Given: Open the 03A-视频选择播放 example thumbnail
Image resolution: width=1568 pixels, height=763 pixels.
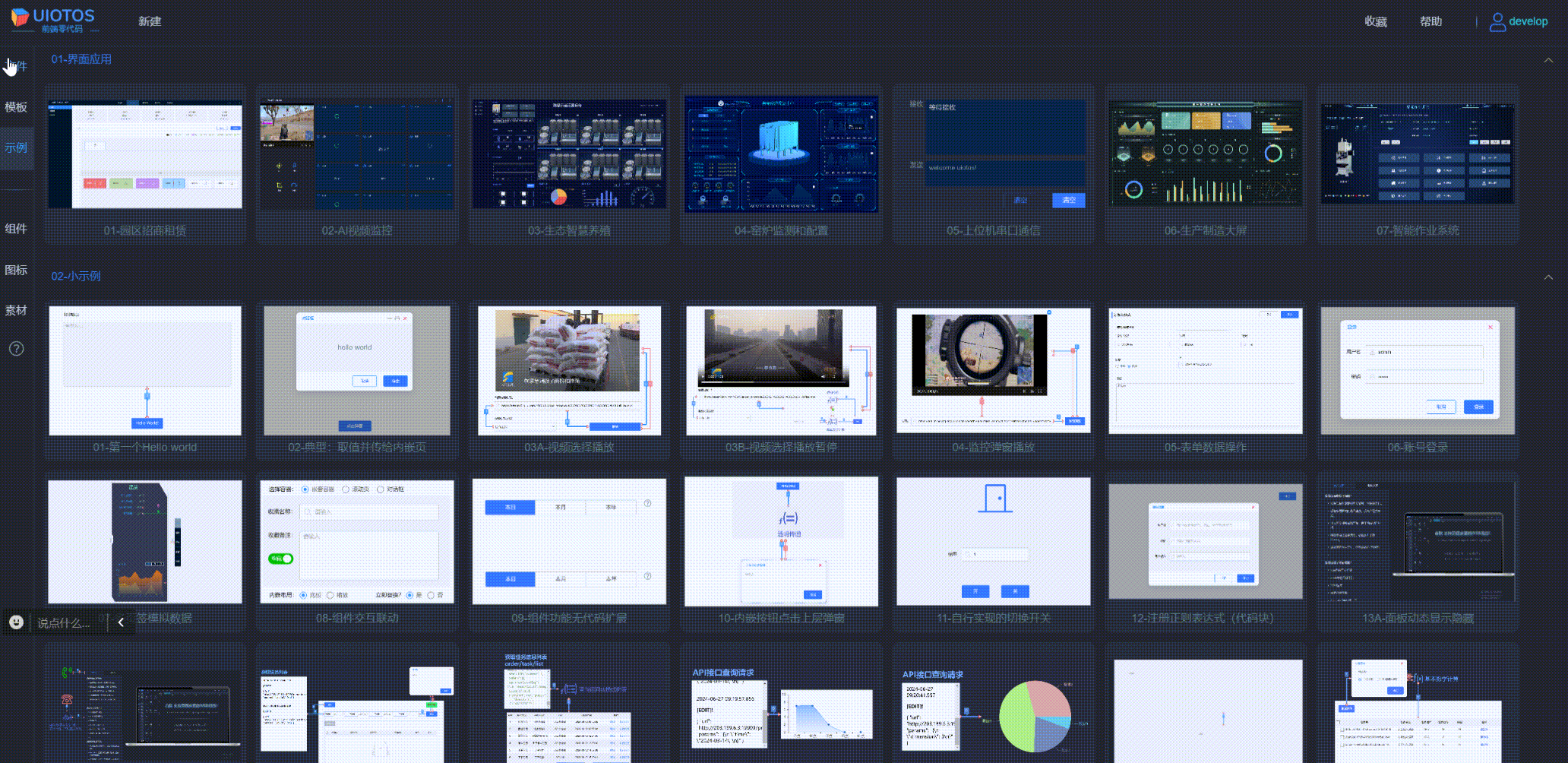Looking at the screenshot, I should (569, 371).
